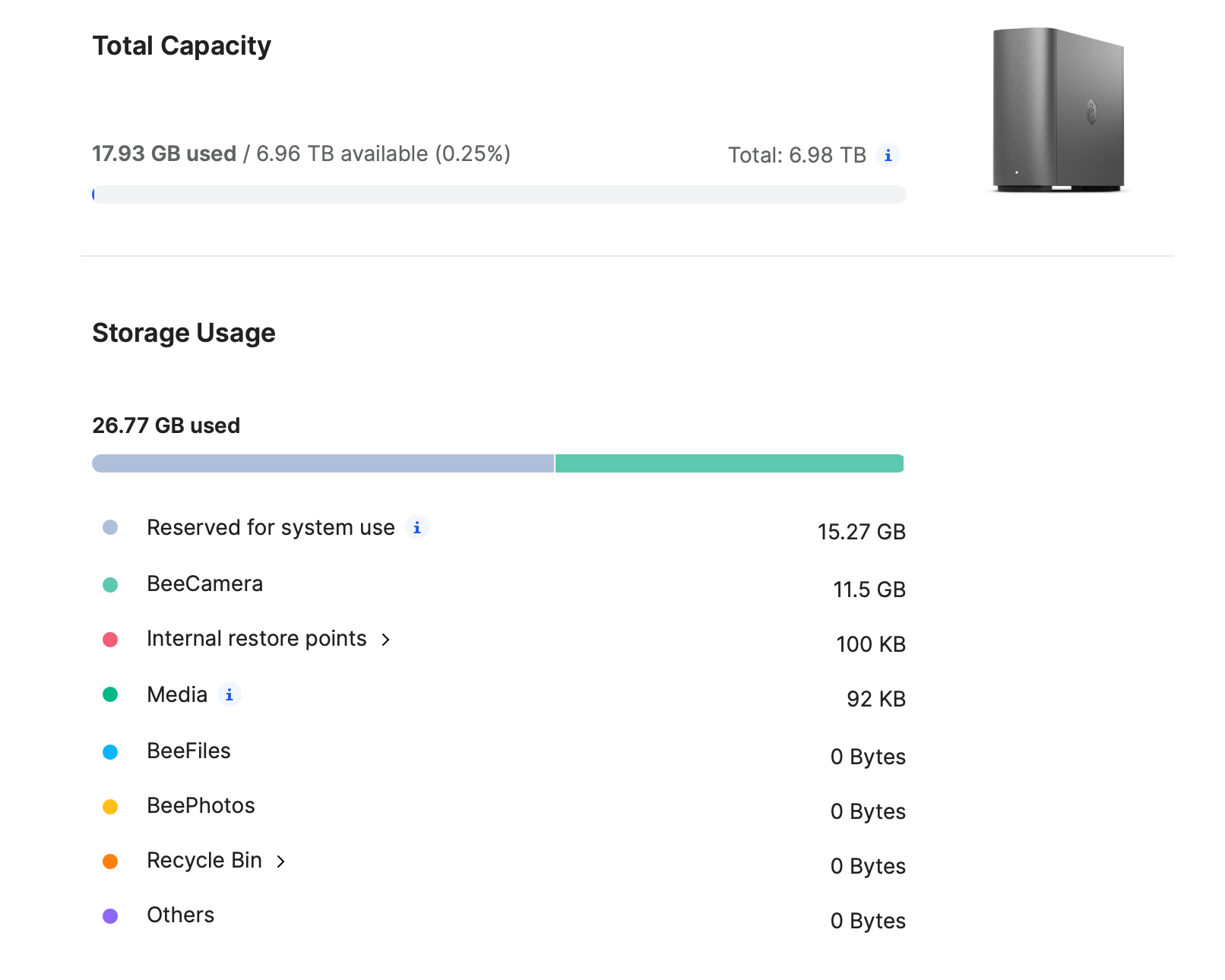The height and width of the screenshot is (980, 1225).
Task: Click the Media info icon
Action: pos(229,694)
